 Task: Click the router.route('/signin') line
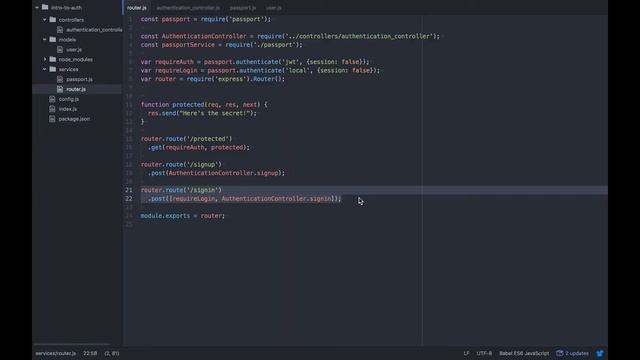point(181,190)
